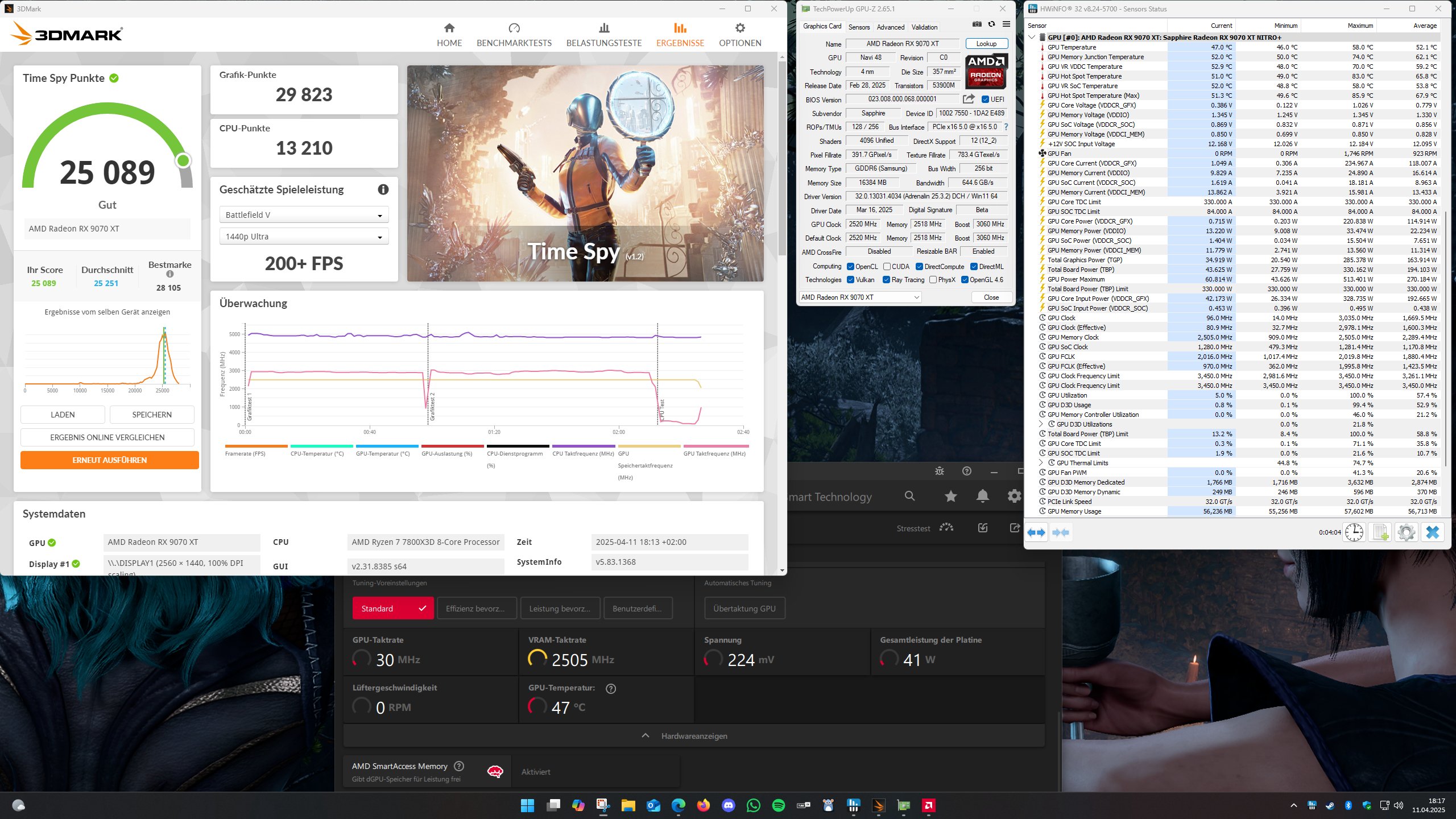Click the GPU-Z screenshot camera icon
This screenshot has width=1456, height=819.
pos(977,24)
